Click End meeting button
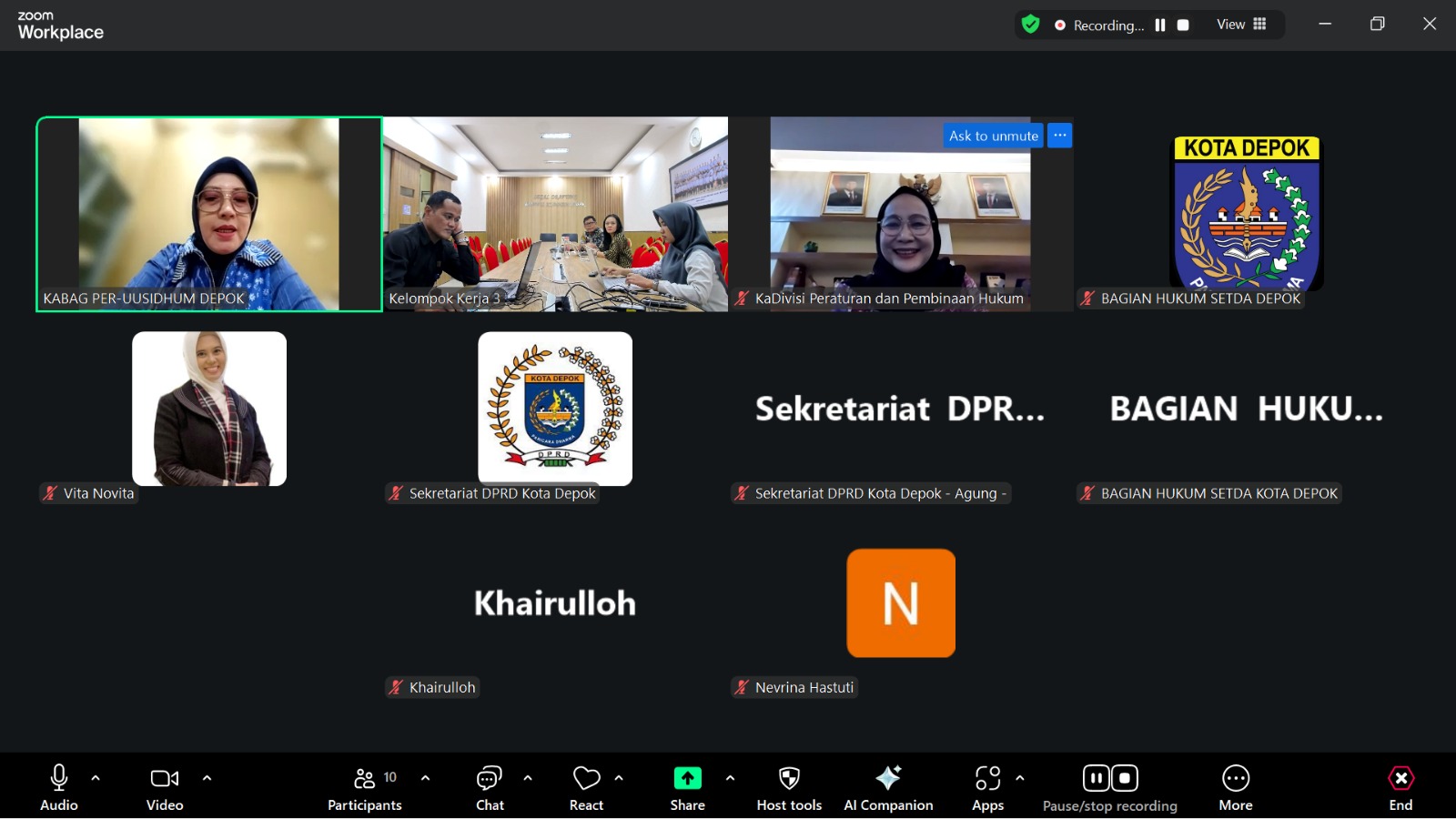The height and width of the screenshot is (819, 1456). pos(1400,788)
